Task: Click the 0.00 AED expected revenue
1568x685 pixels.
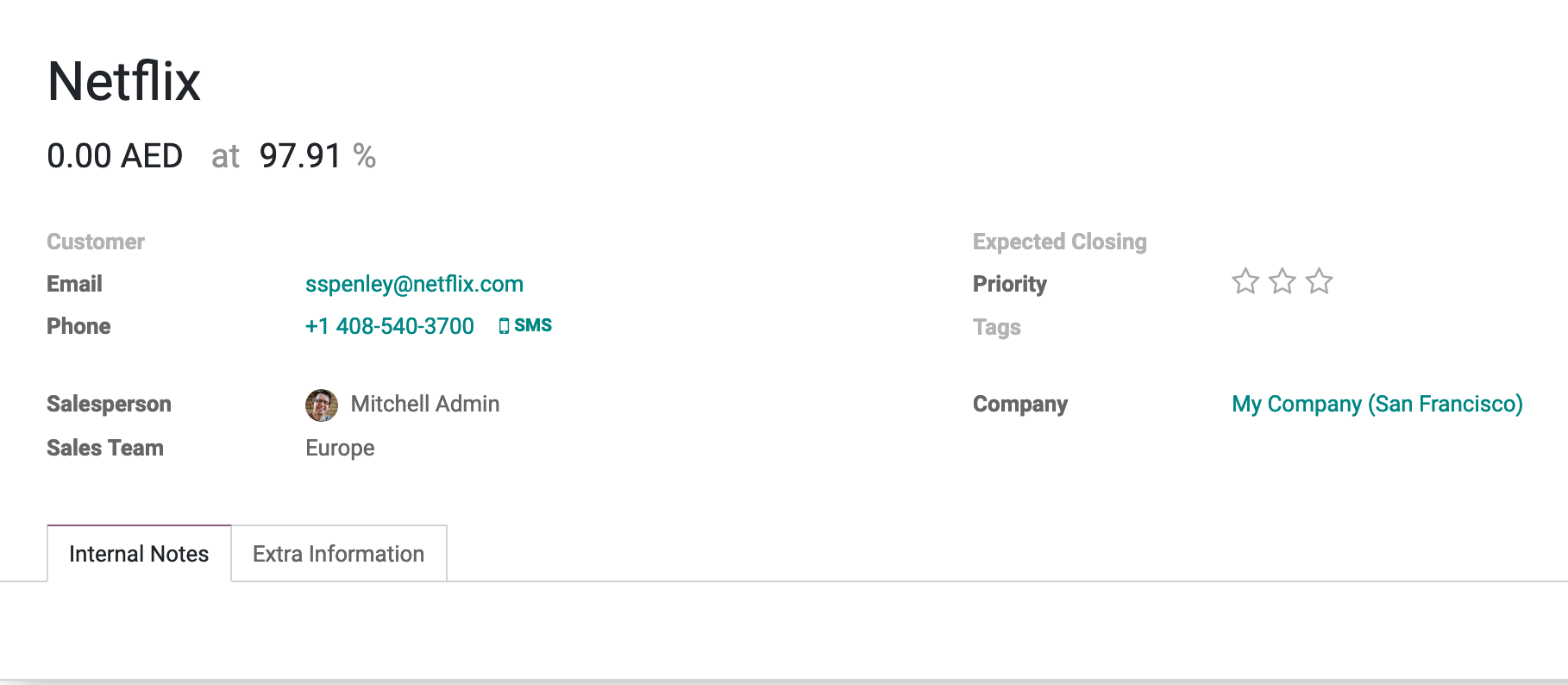Action: pyautogui.click(x=115, y=156)
